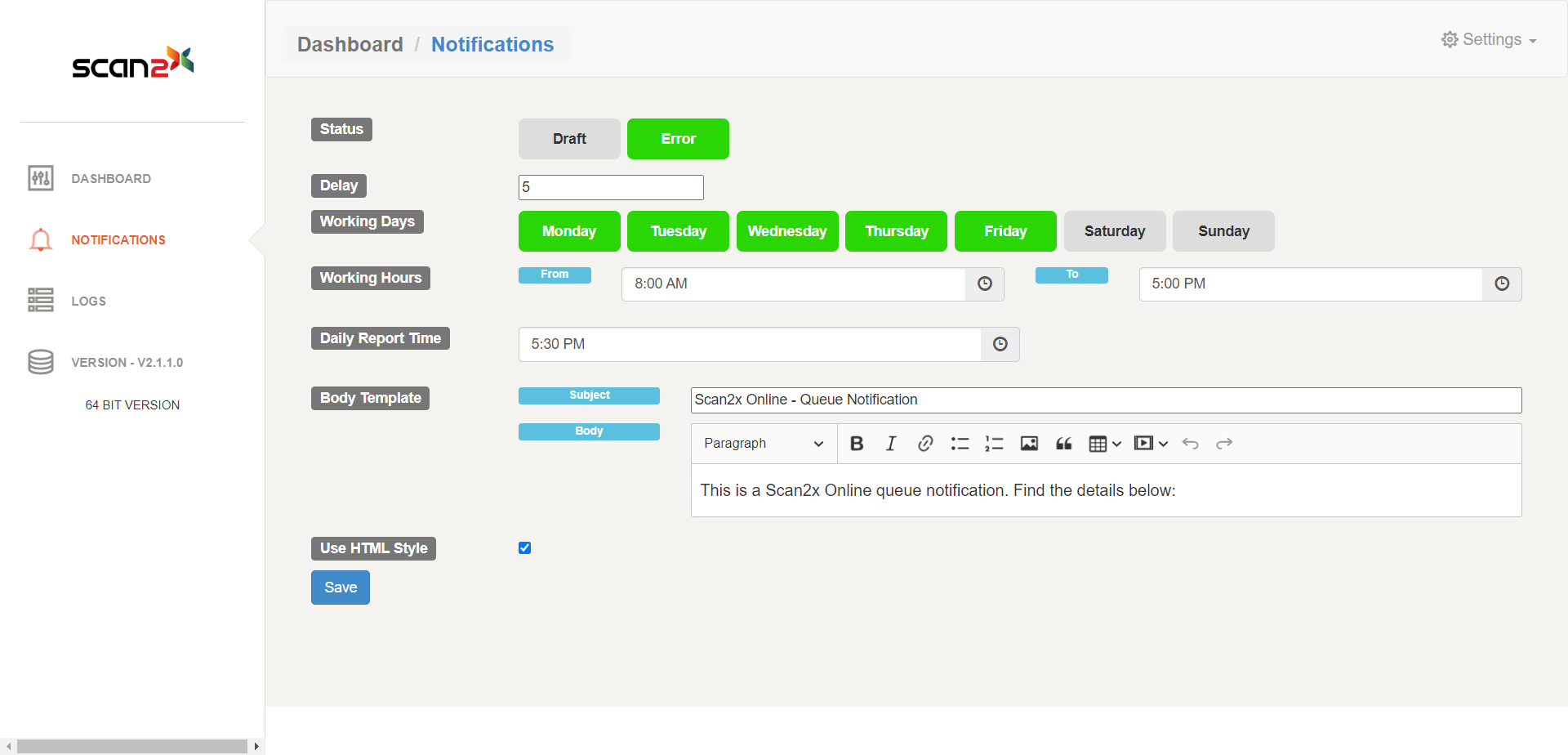Click the Dashboard breadcrumb link
The image size is (1568, 755).
pyautogui.click(x=350, y=44)
